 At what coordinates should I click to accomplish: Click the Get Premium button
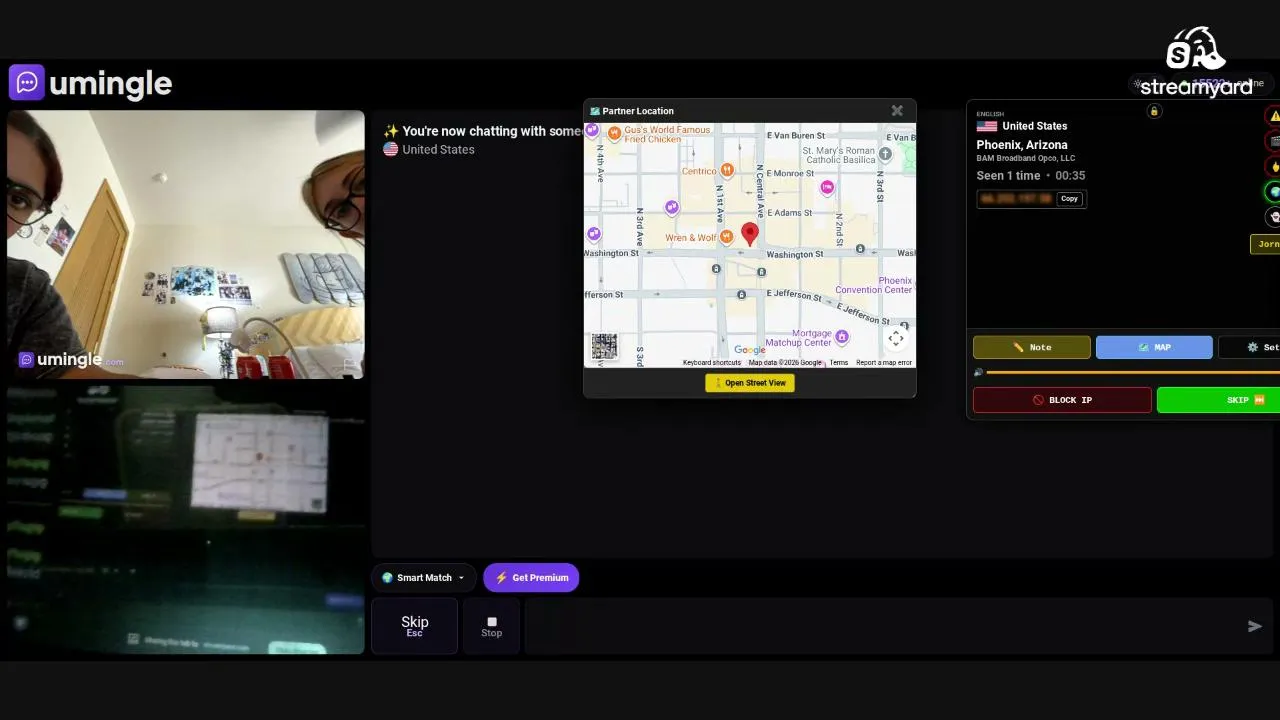531,578
